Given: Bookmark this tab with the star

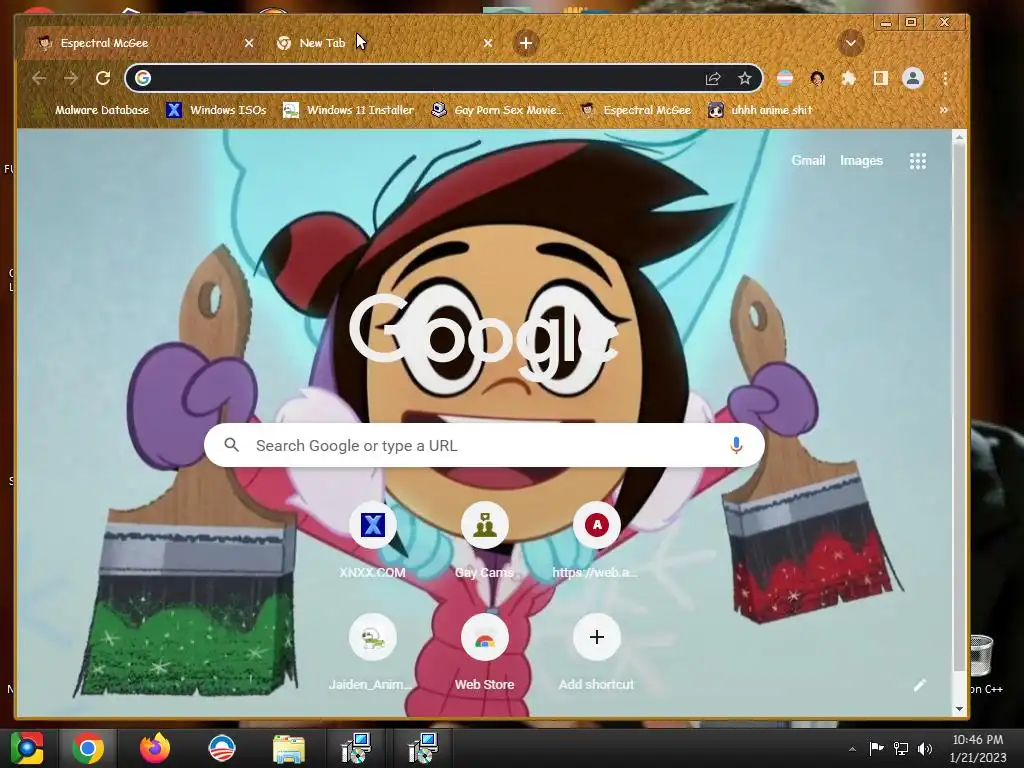Looking at the screenshot, I should [x=744, y=78].
